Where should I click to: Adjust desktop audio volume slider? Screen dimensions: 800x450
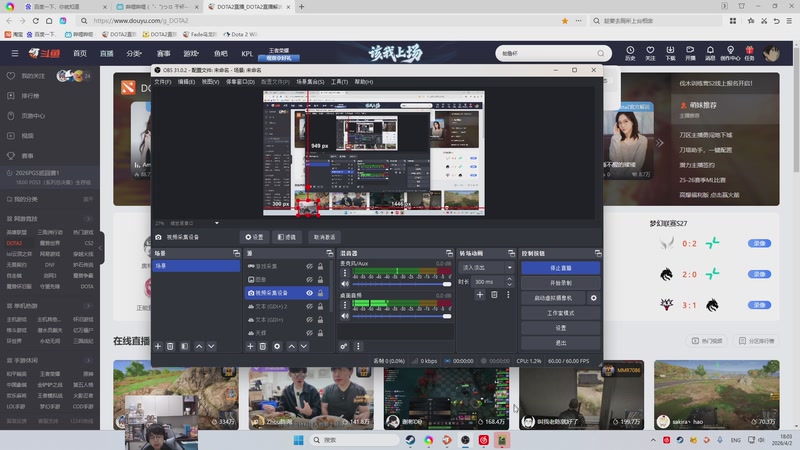click(x=402, y=316)
